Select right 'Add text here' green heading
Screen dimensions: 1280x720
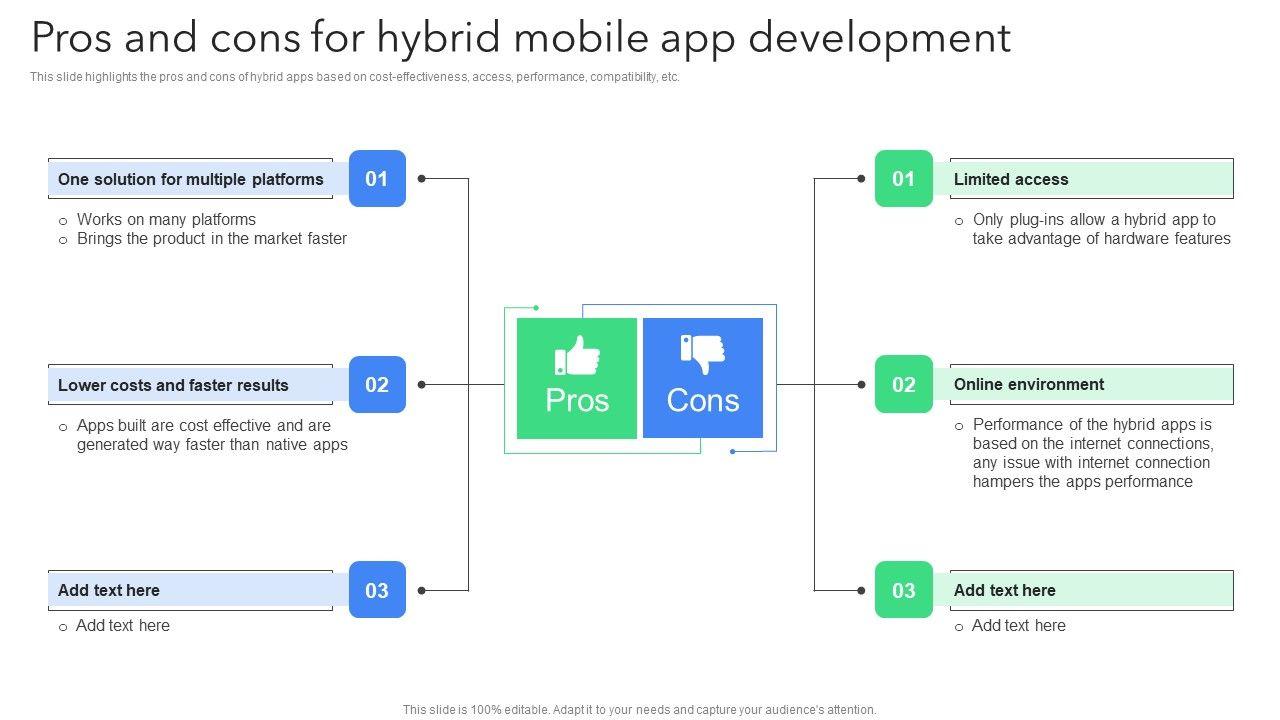coord(1005,590)
